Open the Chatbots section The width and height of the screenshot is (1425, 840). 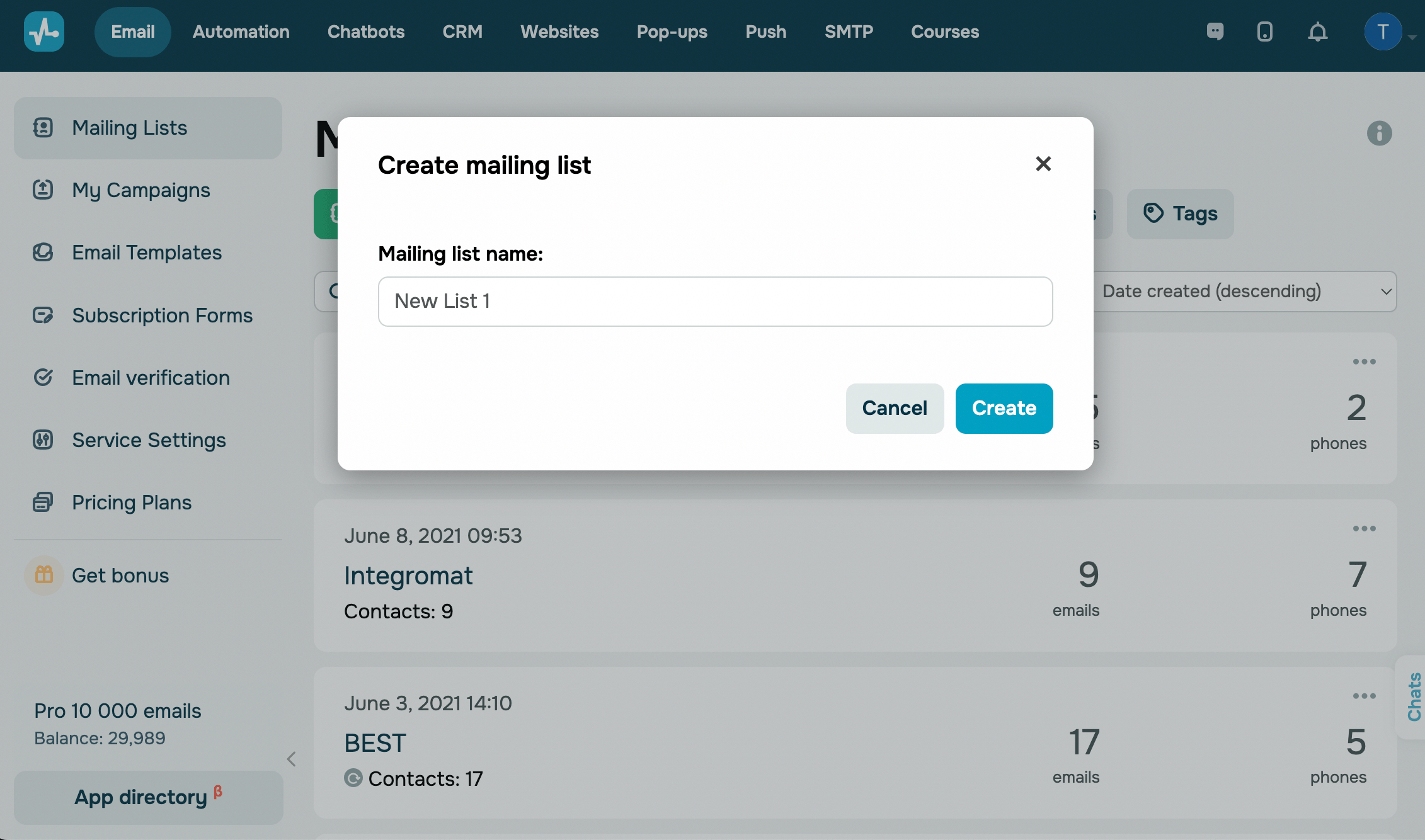pyautogui.click(x=366, y=31)
